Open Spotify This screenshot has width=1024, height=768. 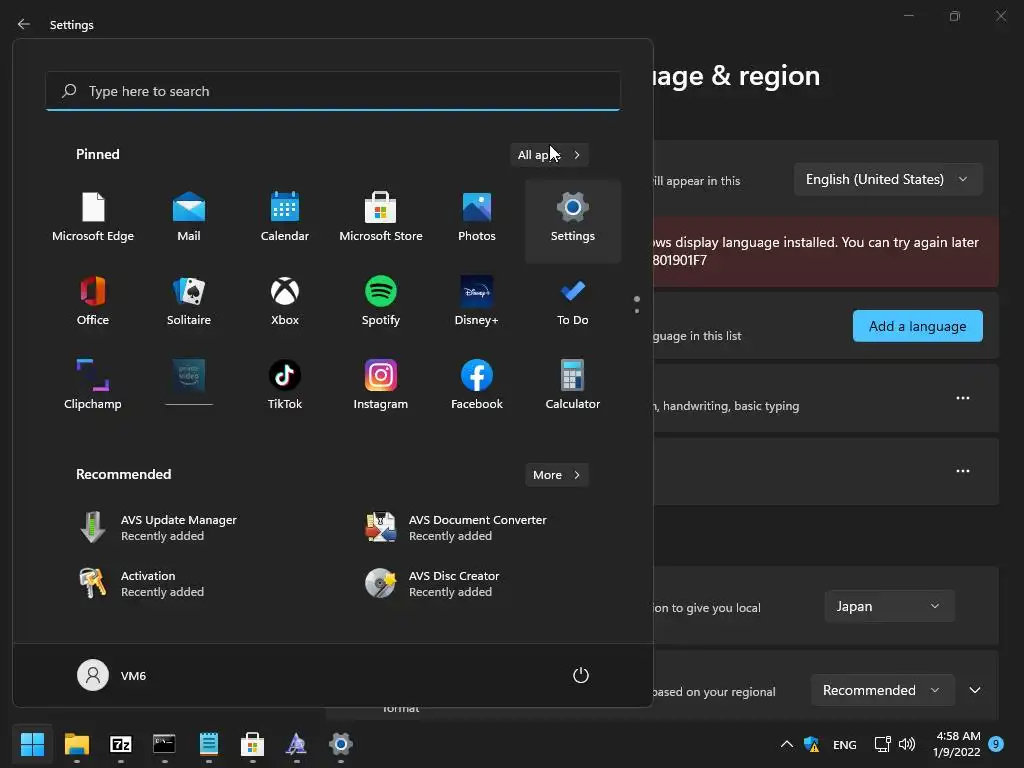[381, 302]
